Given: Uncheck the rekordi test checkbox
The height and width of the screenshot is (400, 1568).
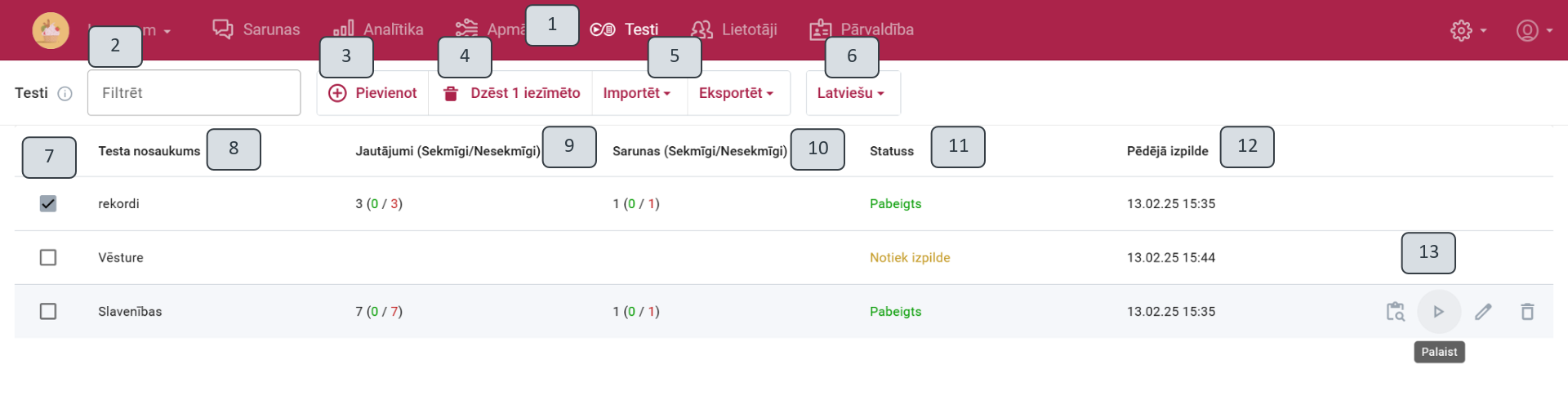Looking at the screenshot, I should (48, 203).
